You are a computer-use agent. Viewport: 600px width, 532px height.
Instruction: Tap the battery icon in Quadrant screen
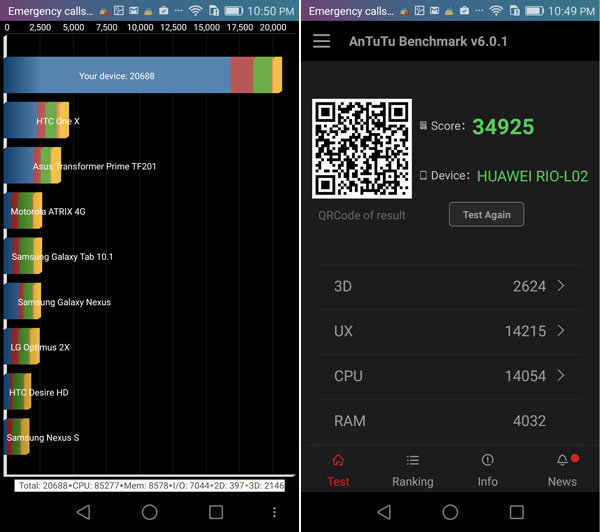coord(233,11)
